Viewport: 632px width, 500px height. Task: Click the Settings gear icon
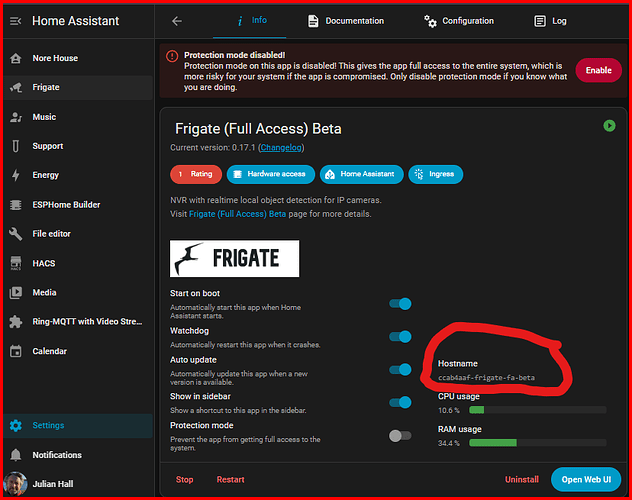coord(16,425)
